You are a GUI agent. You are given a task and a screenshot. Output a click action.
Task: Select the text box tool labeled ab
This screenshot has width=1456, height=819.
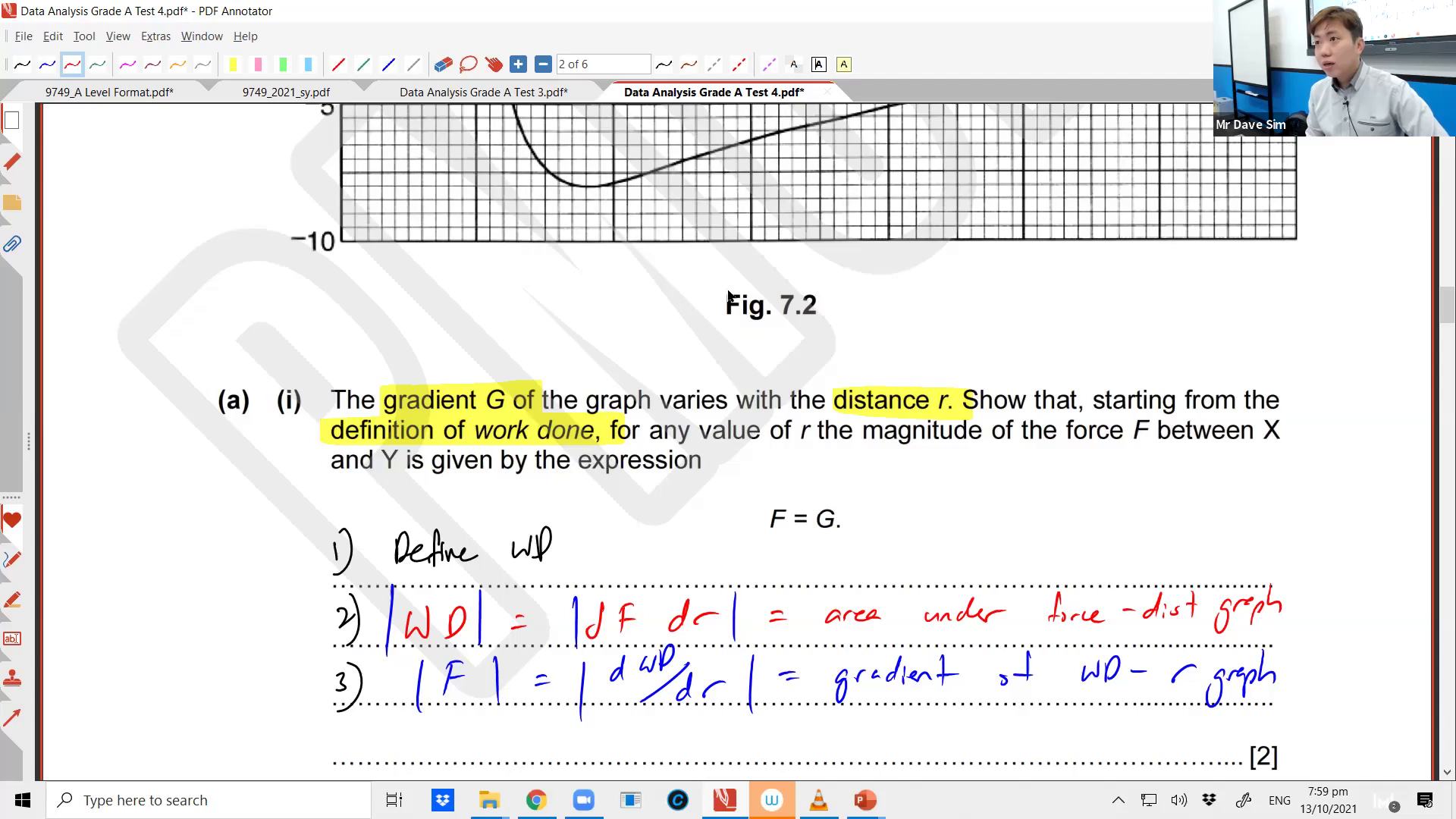click(x=12, y=638)
